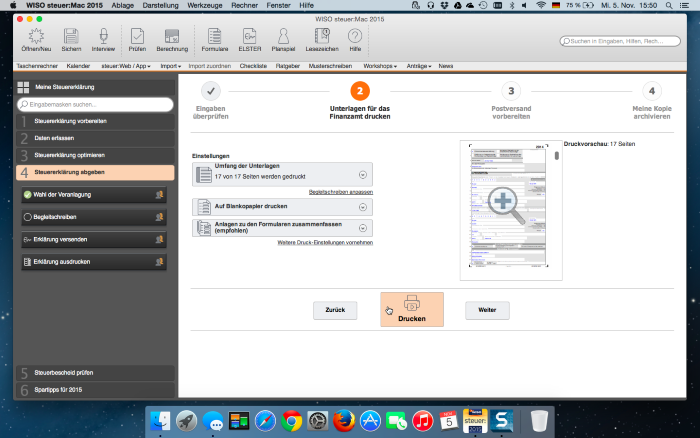This screenshot has width=700, height=438.
Task: Open the Formulare toolbar icon
Action: (215, 36)
